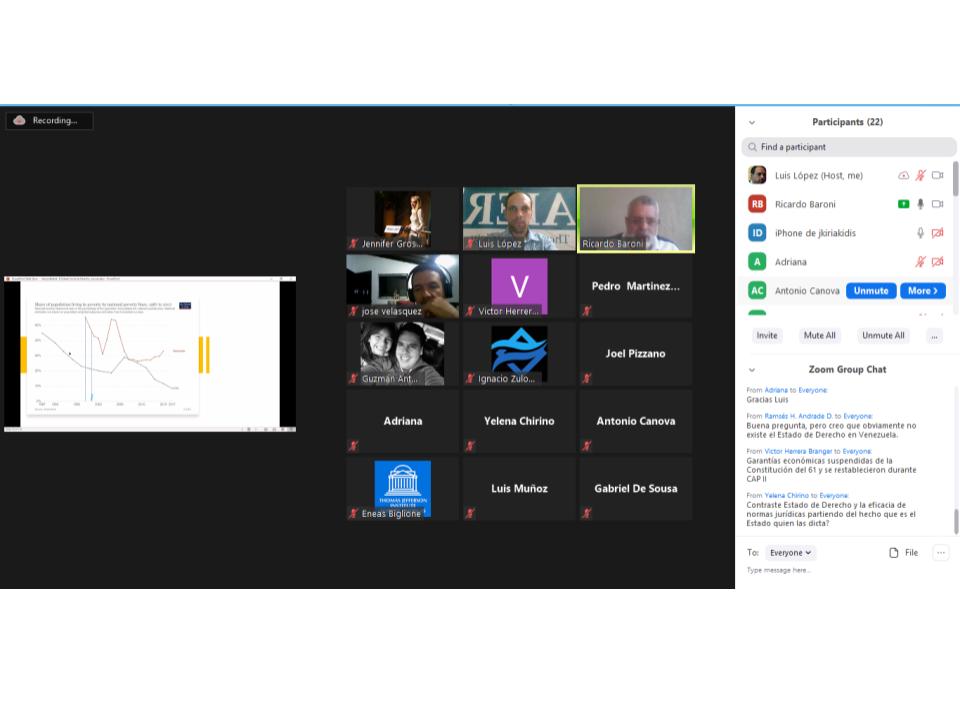Screen dimensions: 960x720
Task: Click Ricardo Baroni's microphone icon
Action: [920, 204]
